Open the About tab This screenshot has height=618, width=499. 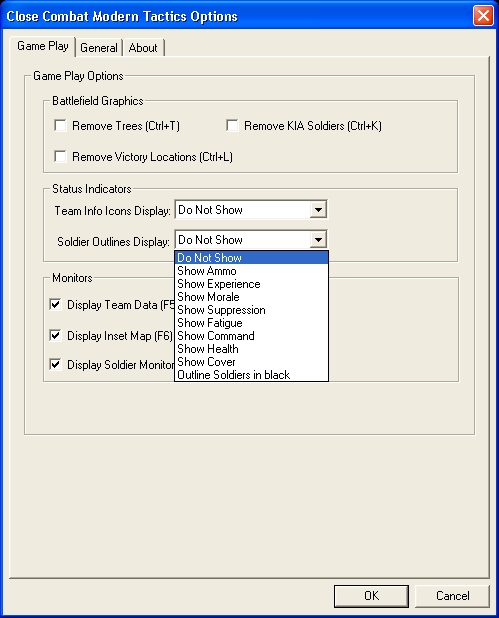(143, 48)
